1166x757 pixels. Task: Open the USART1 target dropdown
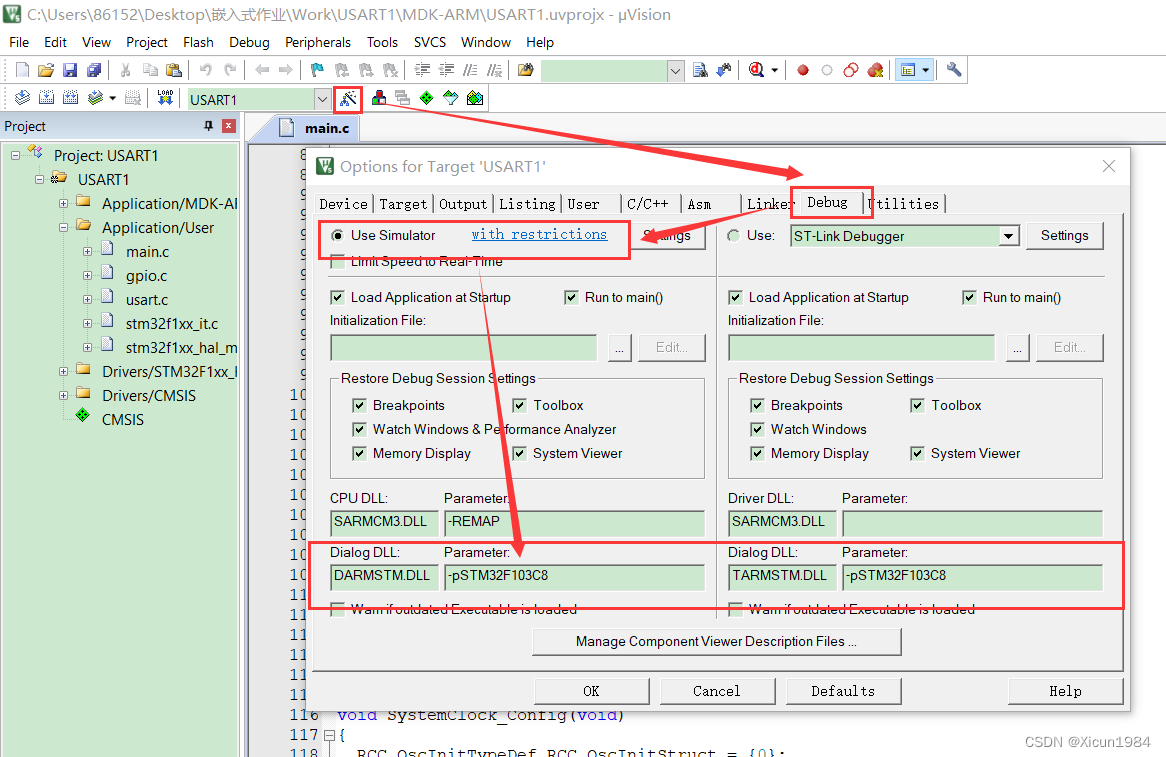click(x=322, y=99)
